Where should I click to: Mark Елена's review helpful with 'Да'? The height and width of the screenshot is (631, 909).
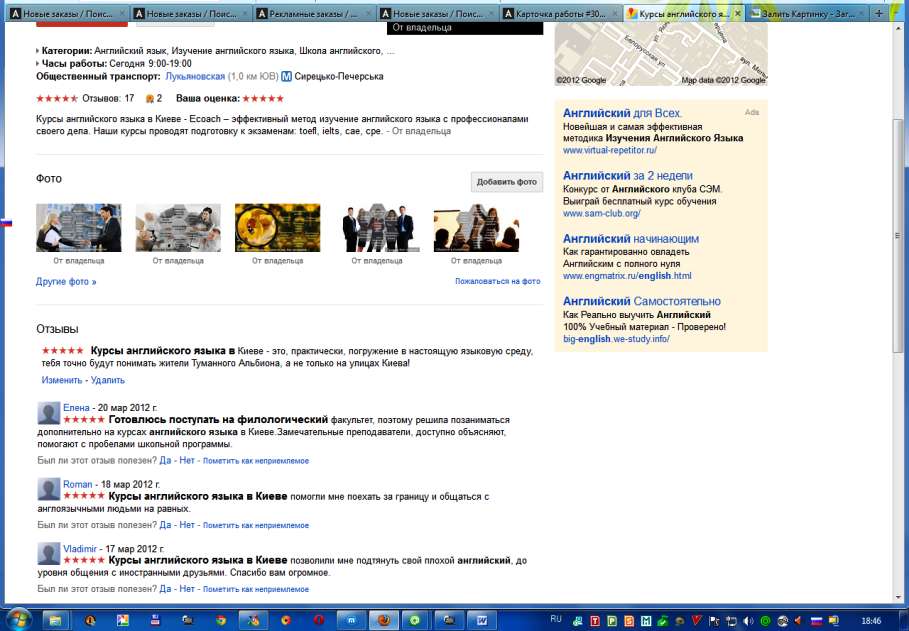point(165,460)
